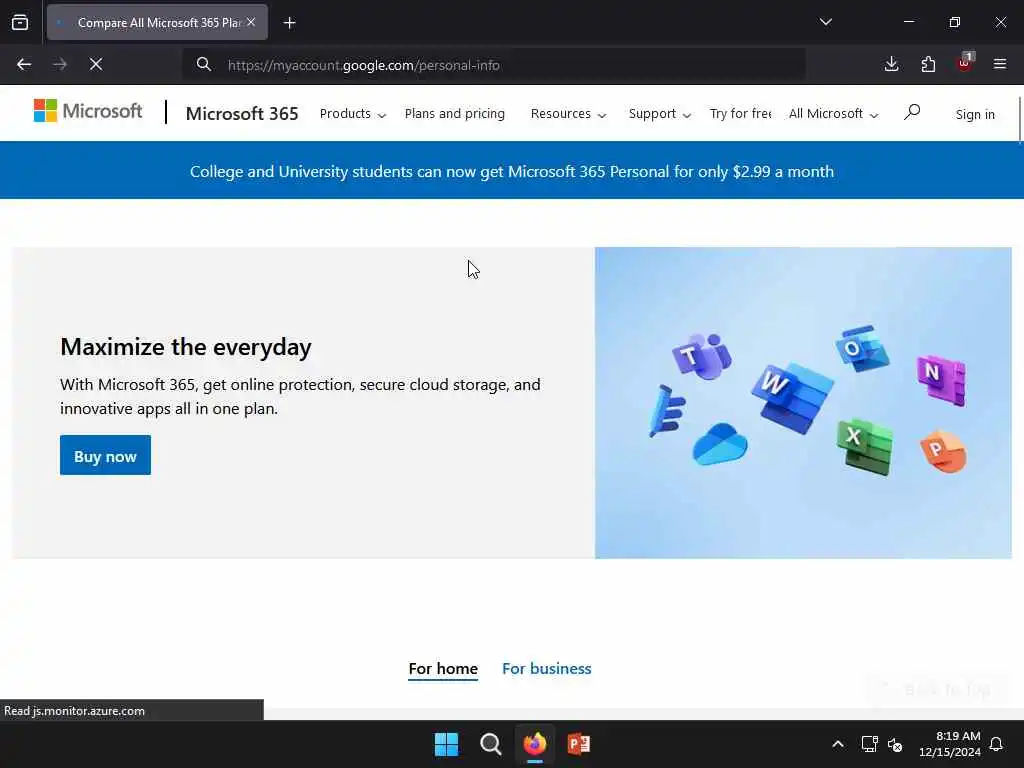Screen dimensions: 1024x768
Task: Expand the Support dropdown menu
Action: point(660,114)
